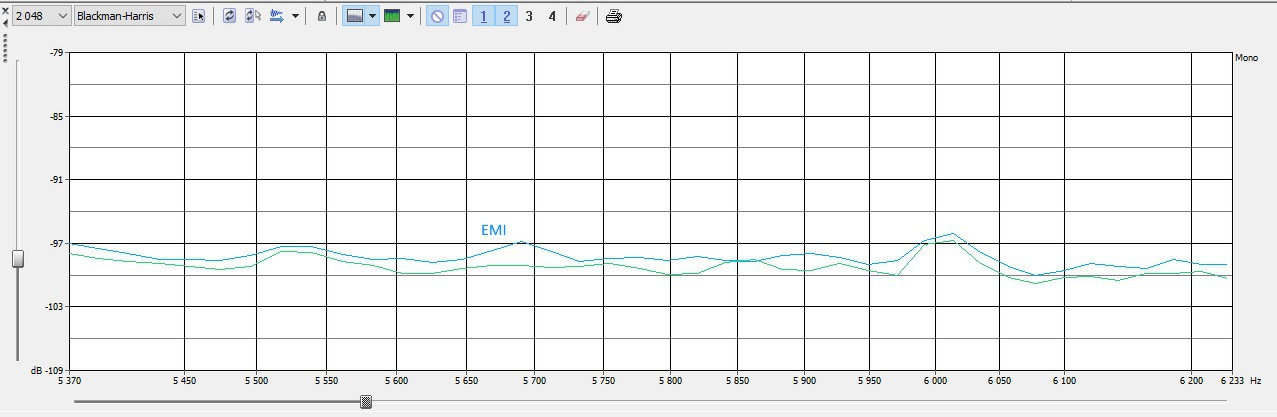This screenshot has height=417, width=1277.
Task: Click the 6 000 Hz axis label
Action: click(937, 381)
